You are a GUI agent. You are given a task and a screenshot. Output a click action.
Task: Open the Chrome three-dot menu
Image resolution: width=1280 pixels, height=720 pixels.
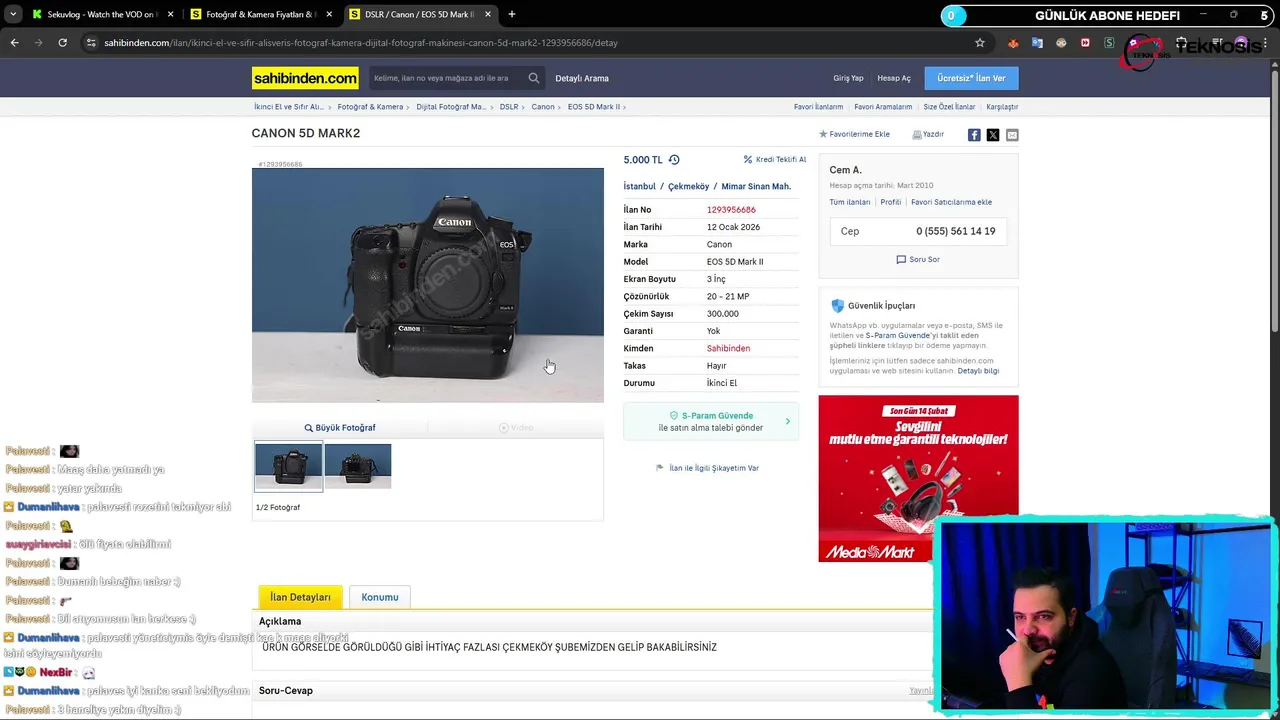tap(1265, 43)
